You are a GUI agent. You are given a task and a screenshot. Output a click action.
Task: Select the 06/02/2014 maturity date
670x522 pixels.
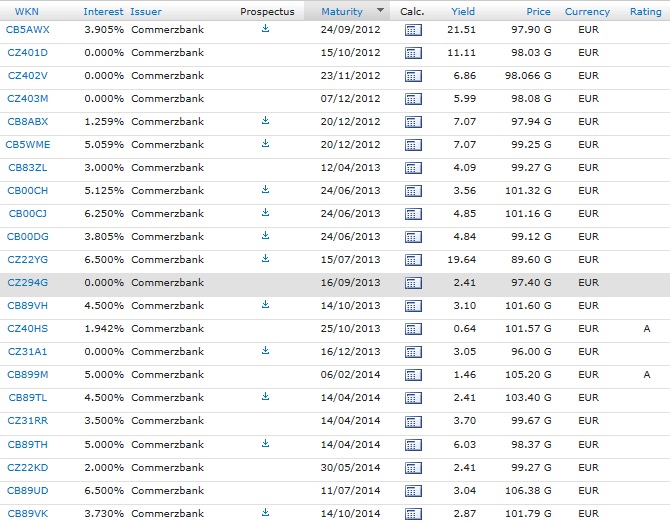350,375
